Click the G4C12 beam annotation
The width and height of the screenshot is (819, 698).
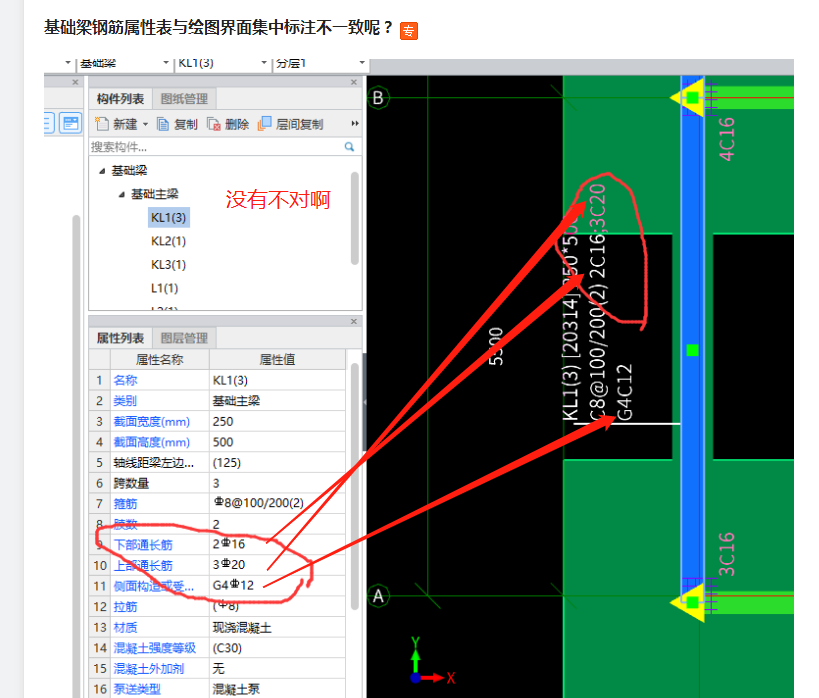tap(625, 392)
